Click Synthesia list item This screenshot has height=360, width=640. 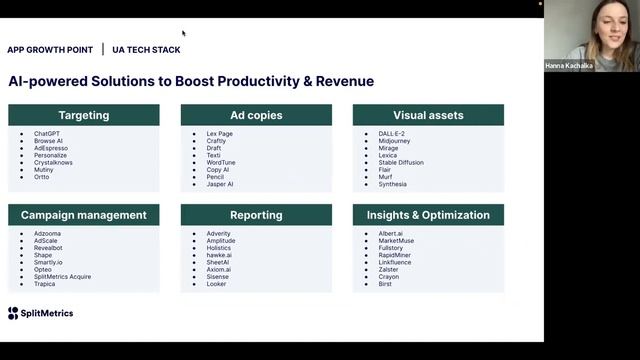(x=392, y=184)
